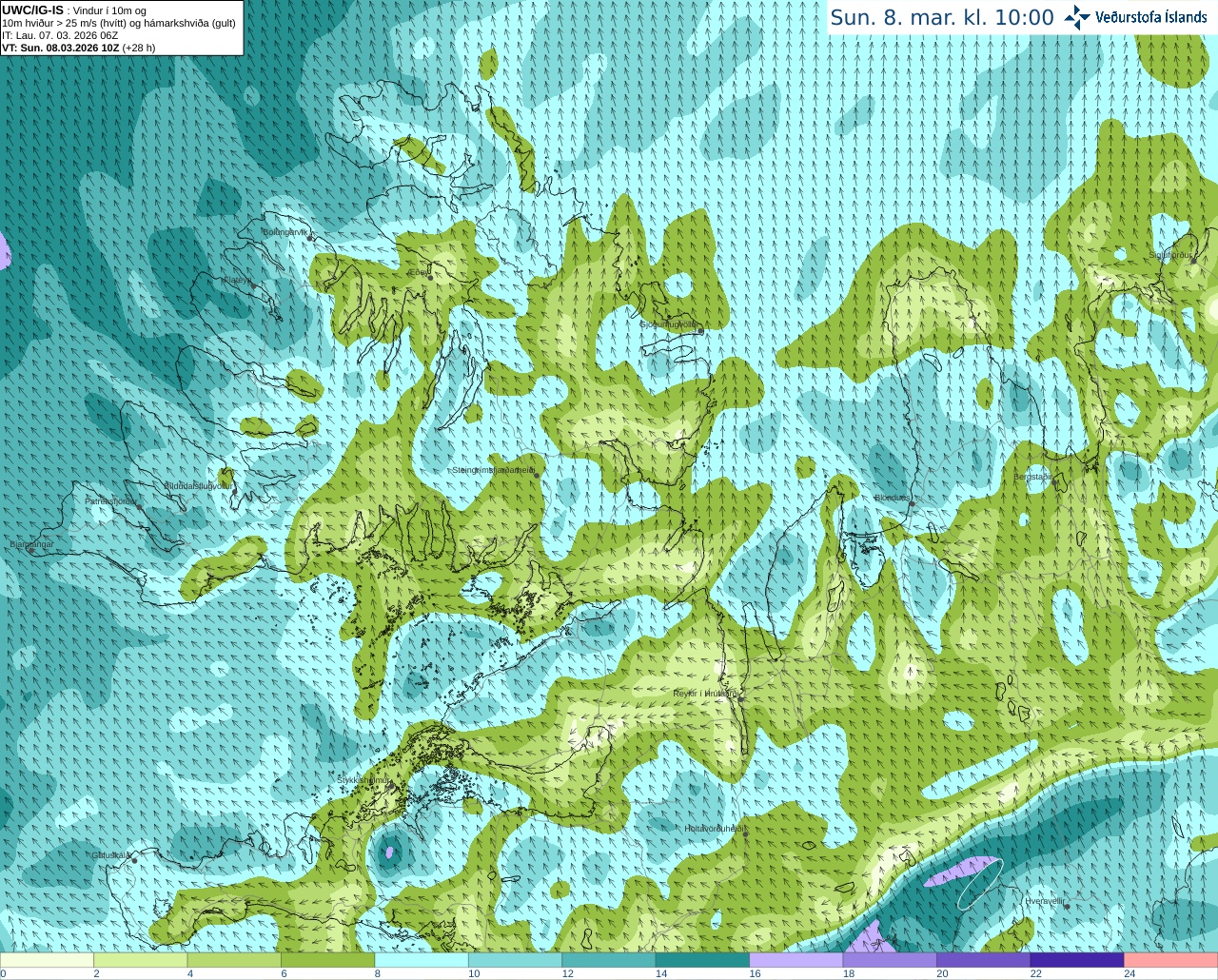Select the Steingrímsfjarðarheiði station label
Viewport: 1218px width, 980px height.
[492, 470]
